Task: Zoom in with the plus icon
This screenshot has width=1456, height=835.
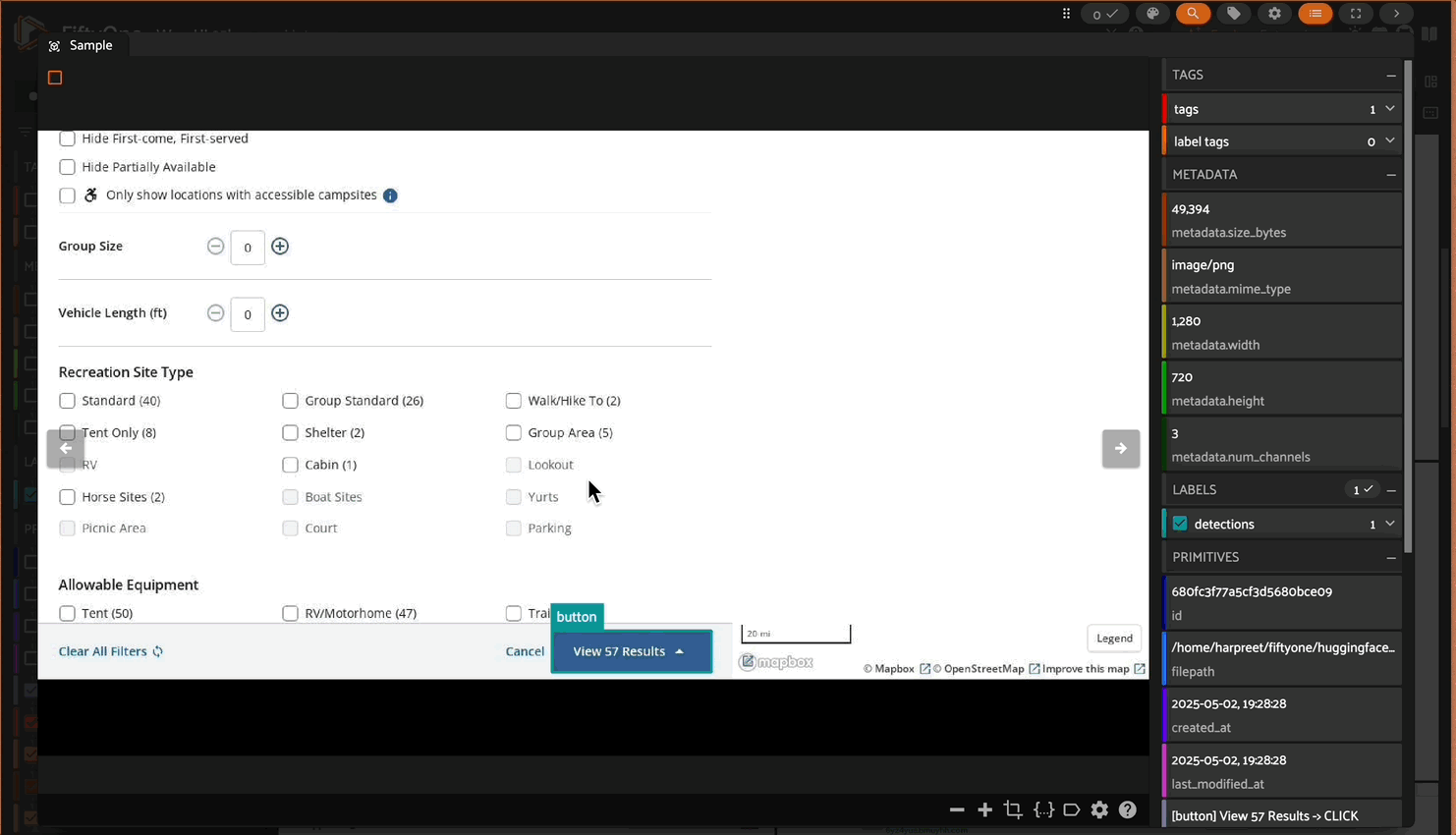Action: 984,809
